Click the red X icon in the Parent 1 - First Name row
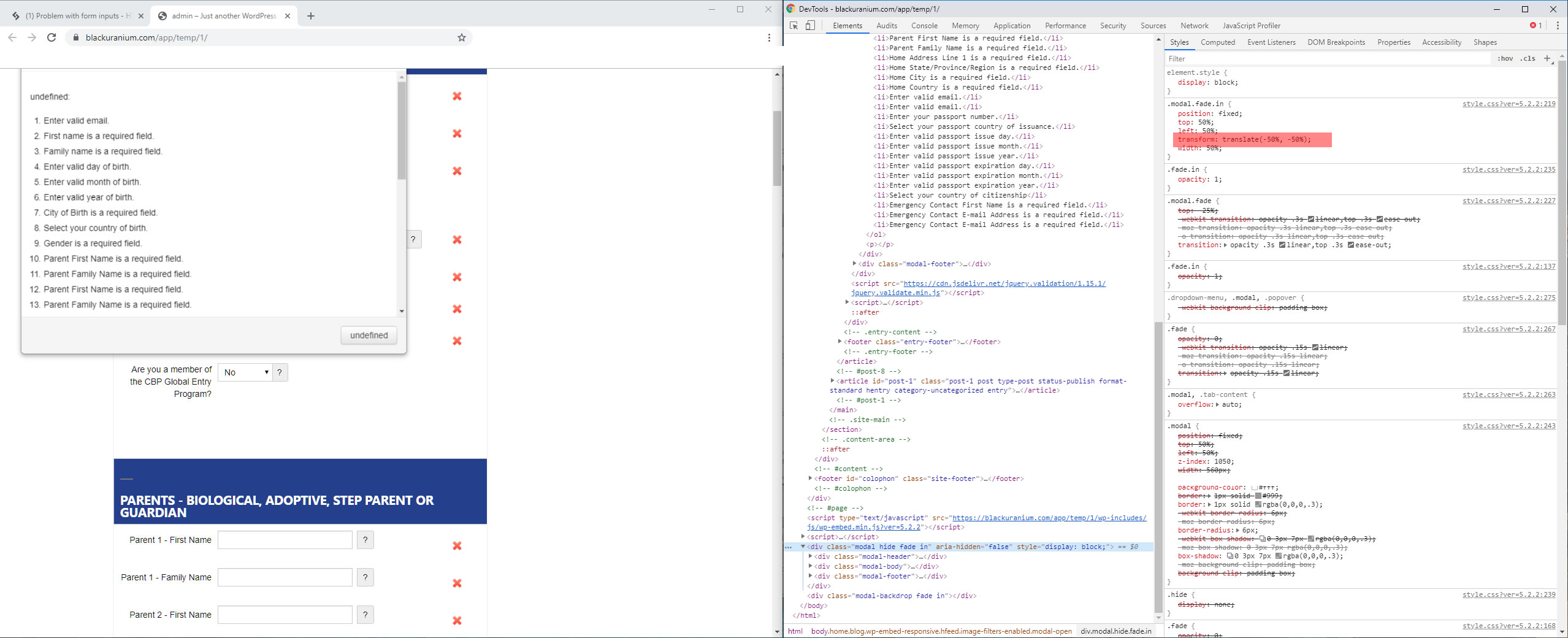 457,546
